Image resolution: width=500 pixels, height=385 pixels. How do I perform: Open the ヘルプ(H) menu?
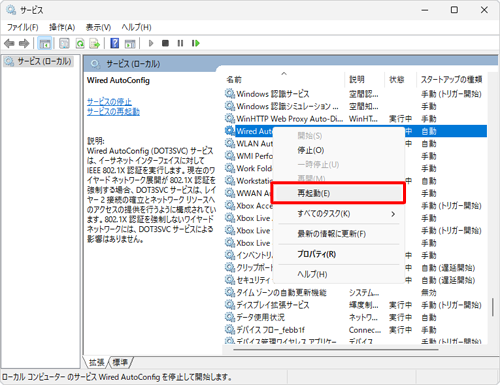pos(136,27)
